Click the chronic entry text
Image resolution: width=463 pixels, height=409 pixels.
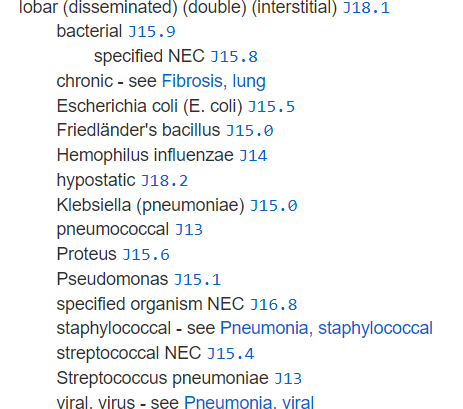tap(85, 81)
